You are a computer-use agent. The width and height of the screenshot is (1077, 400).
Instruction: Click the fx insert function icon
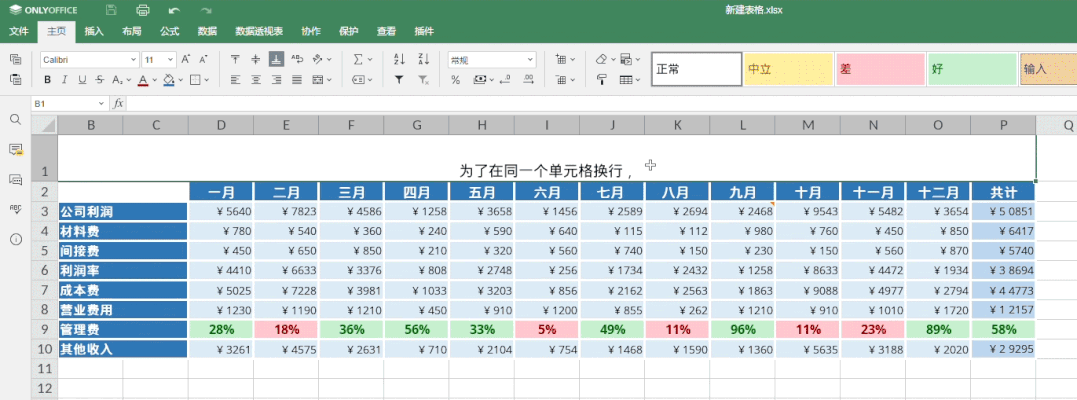click(x=118, y=103)
